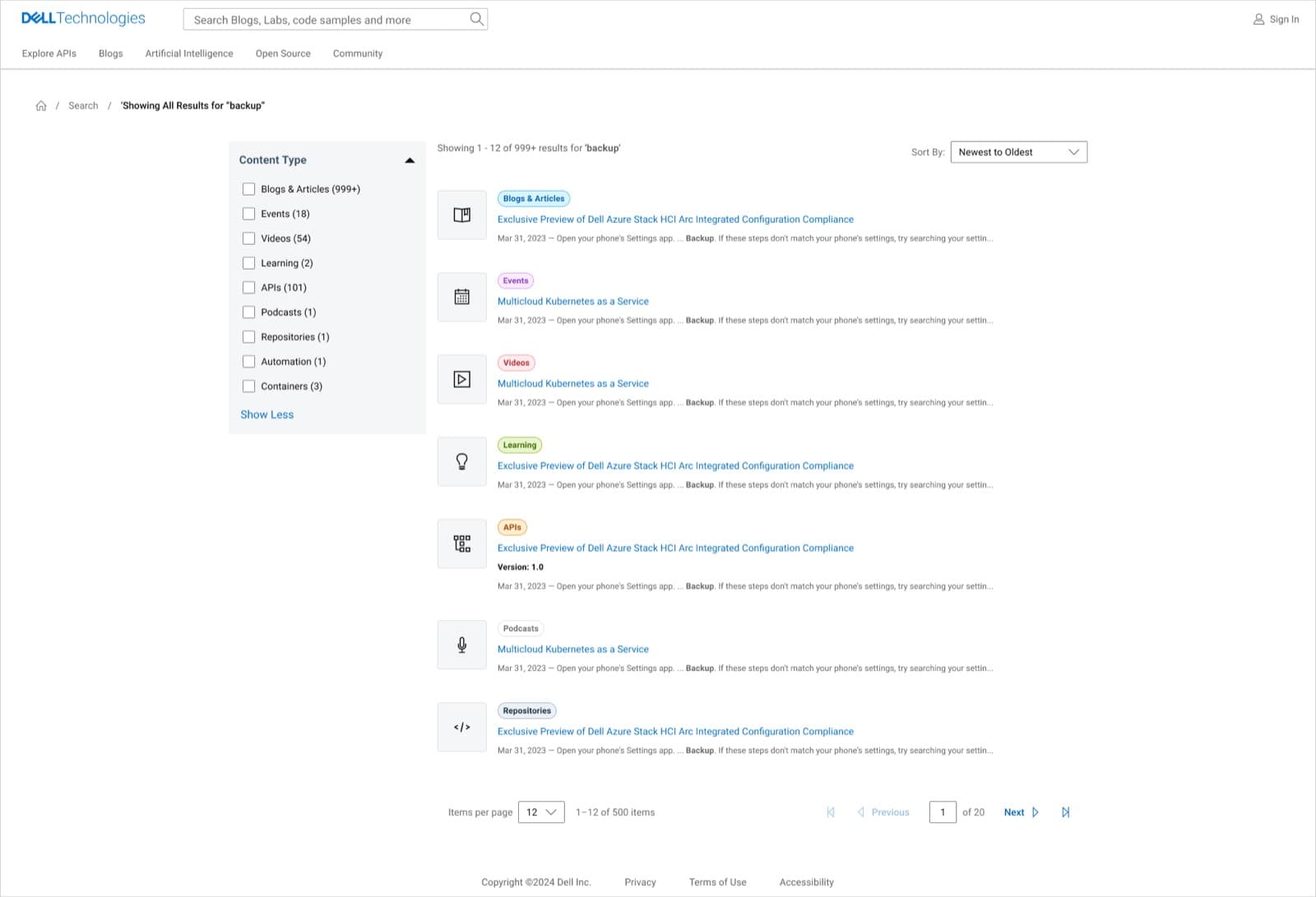Click the search magnifier icon

(476, 19)
